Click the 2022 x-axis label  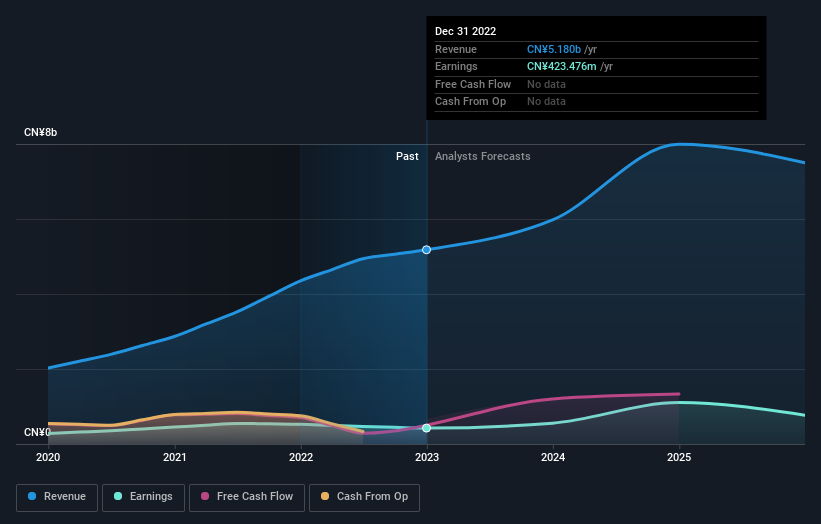point(301,458)
